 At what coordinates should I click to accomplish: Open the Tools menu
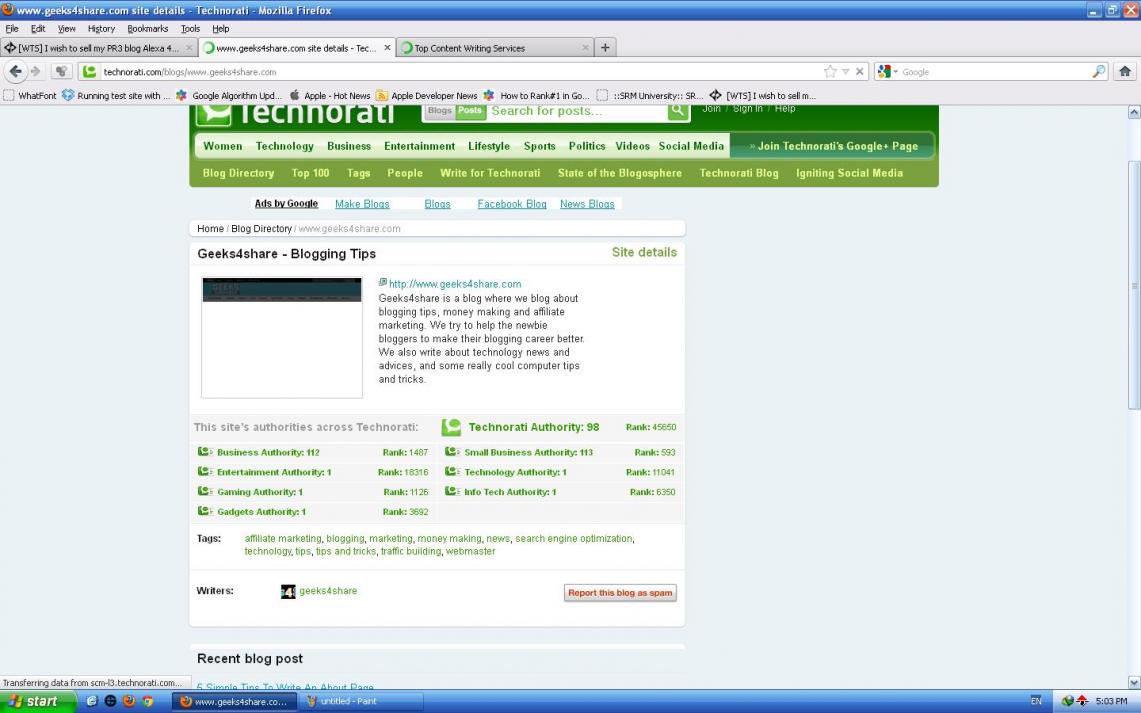pos(190,28)
